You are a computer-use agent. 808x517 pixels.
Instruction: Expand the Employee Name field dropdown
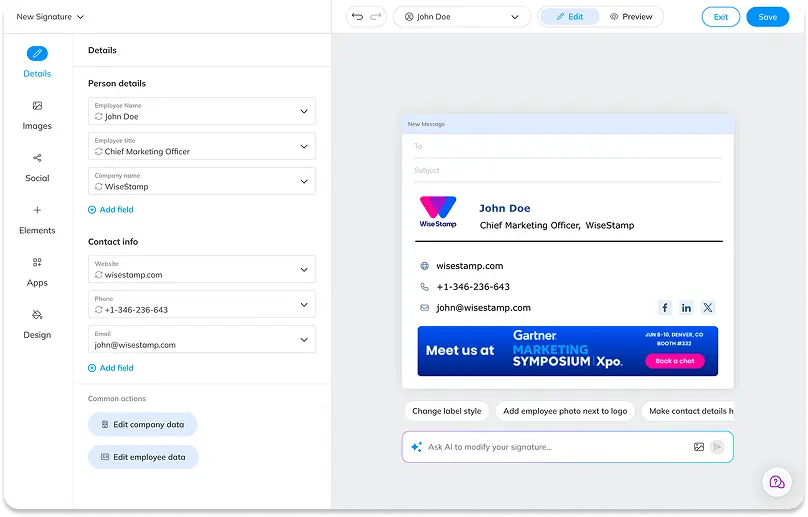pyautogui.click(x=304, y=111)
